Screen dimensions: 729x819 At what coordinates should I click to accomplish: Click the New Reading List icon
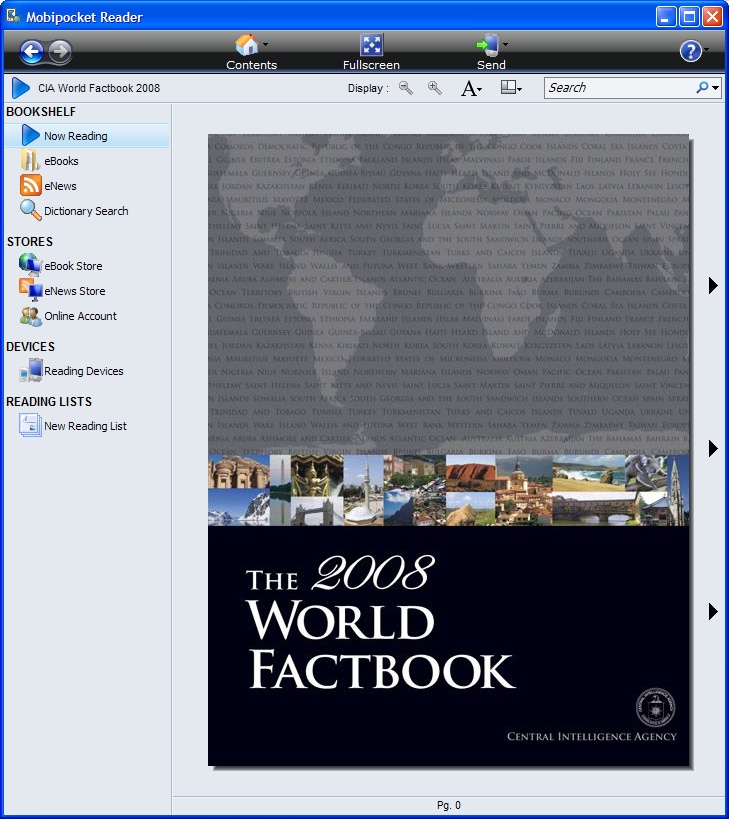[30, 425]
